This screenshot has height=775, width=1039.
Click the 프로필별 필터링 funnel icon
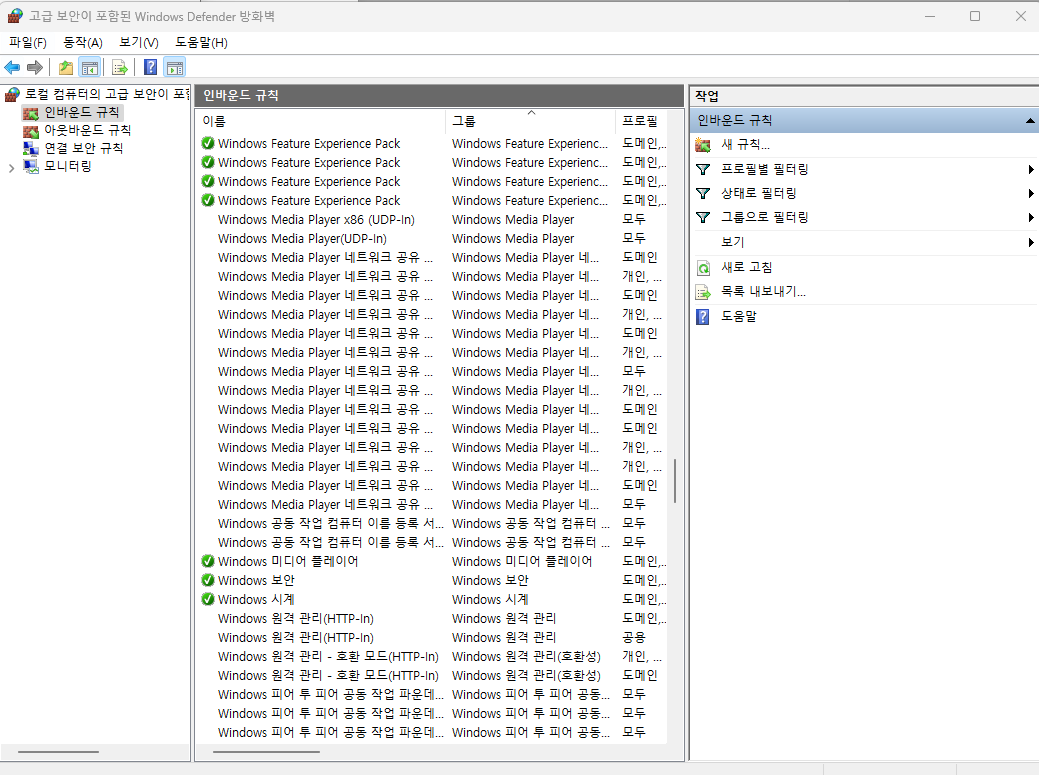click(x=703, y=170)
